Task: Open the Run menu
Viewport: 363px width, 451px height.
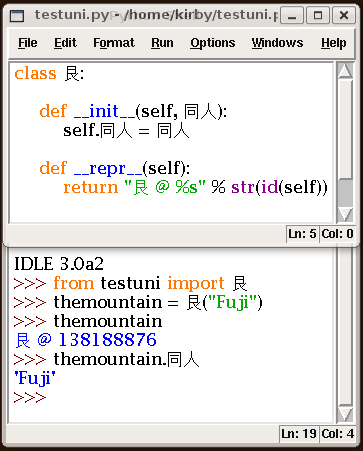Action: pyautogui.click(x=162, y=43)
